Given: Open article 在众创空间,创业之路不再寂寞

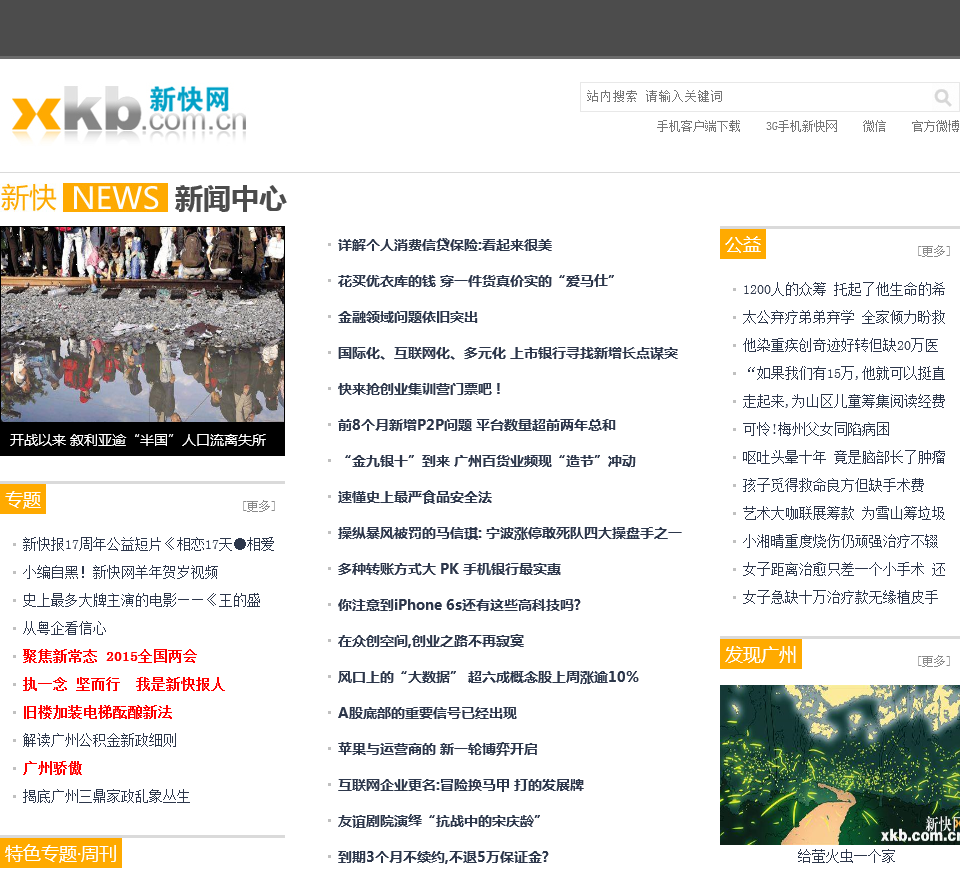Looking at the screenshot, I should pyautogui.click(x=430, y=642).
